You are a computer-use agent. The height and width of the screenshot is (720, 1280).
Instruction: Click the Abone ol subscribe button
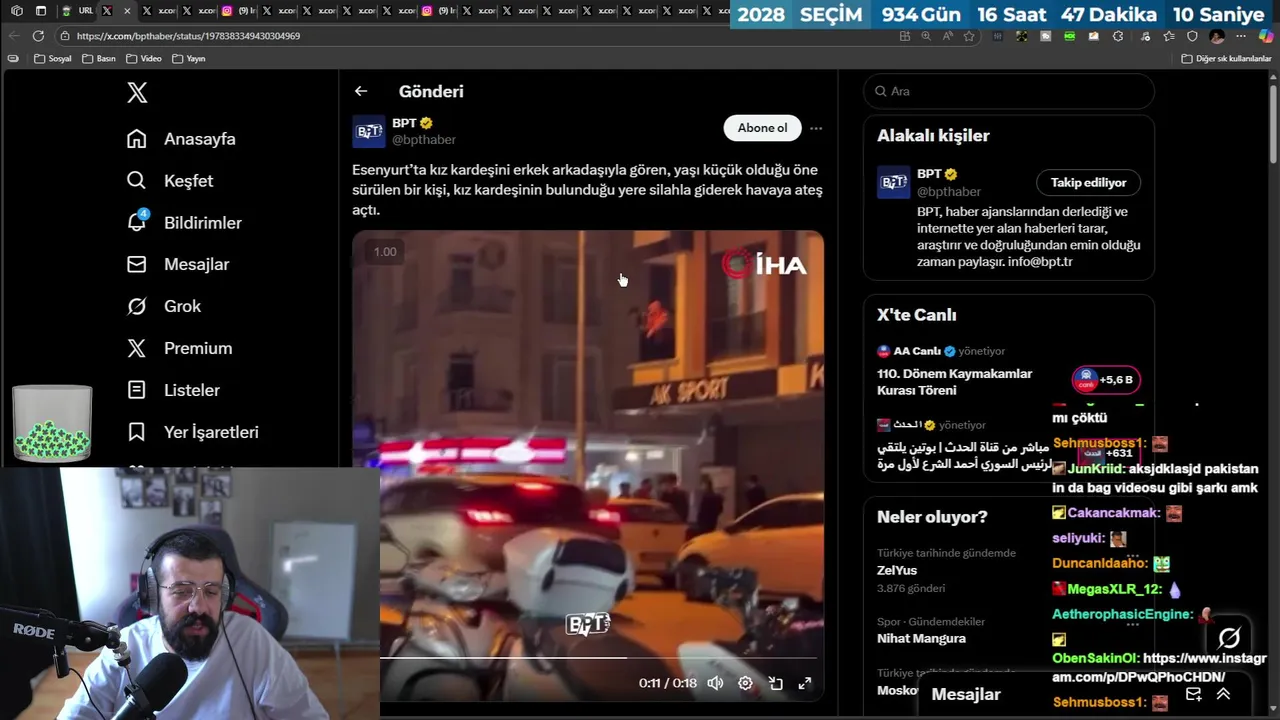coord(762,128)
